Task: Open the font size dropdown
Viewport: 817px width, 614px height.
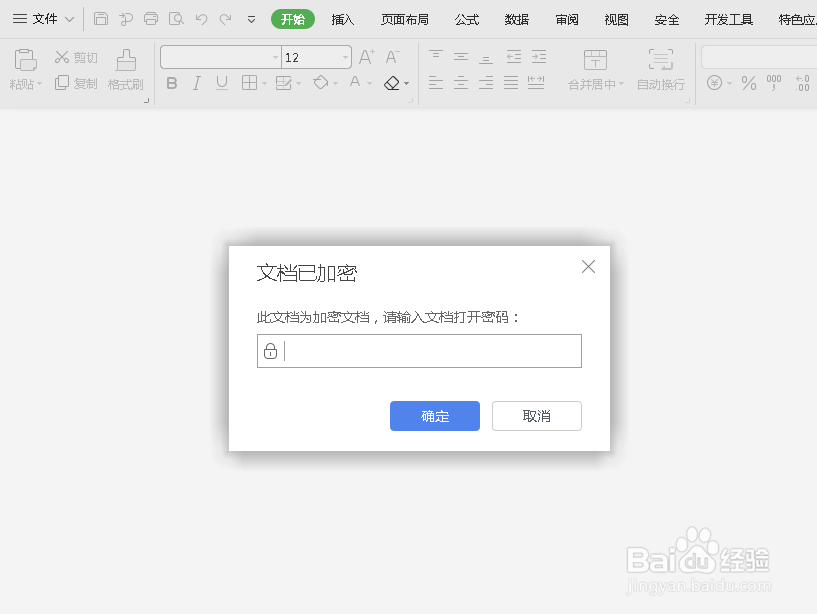Action: (344, 57)
